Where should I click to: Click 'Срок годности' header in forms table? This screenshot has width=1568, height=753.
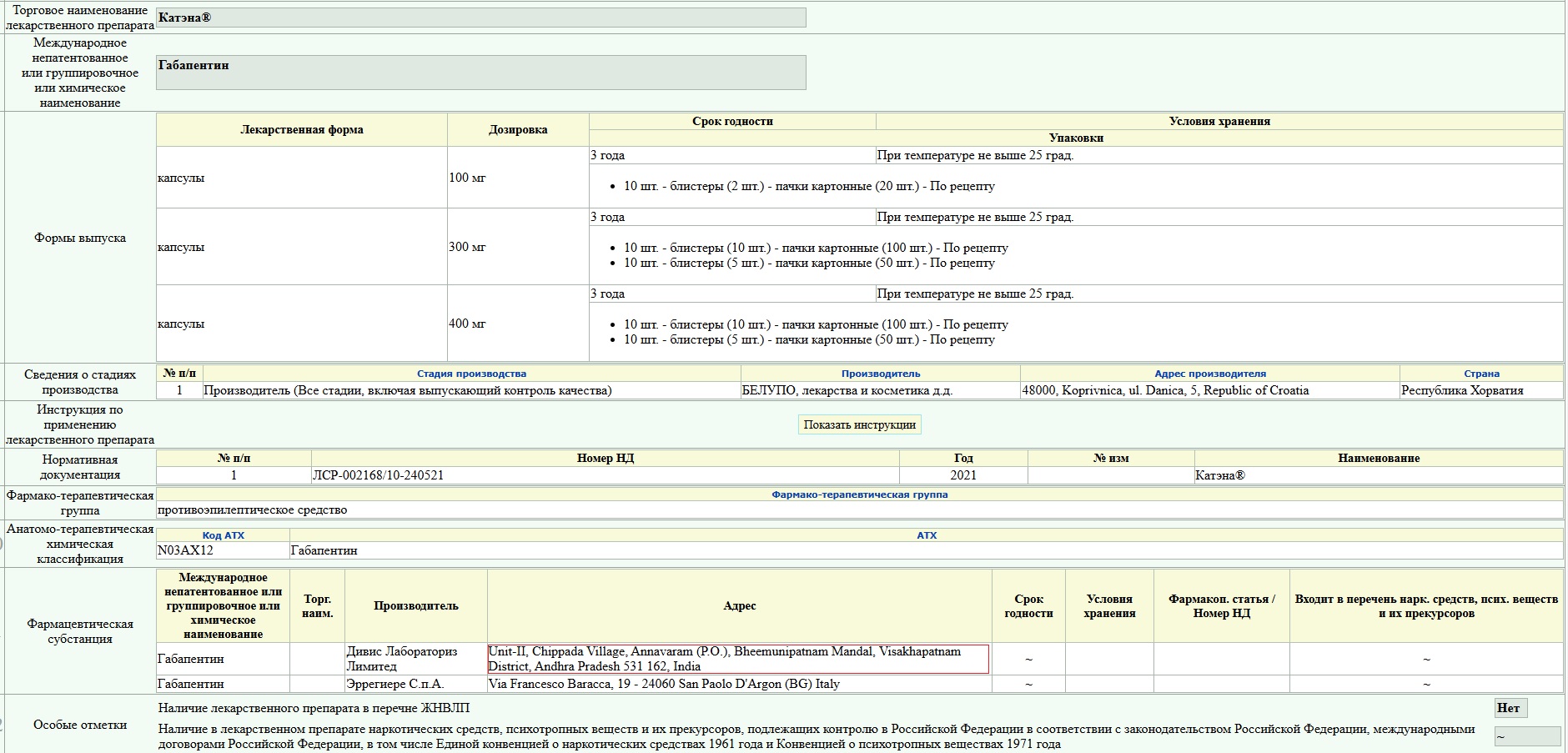(x=732, y=121)
